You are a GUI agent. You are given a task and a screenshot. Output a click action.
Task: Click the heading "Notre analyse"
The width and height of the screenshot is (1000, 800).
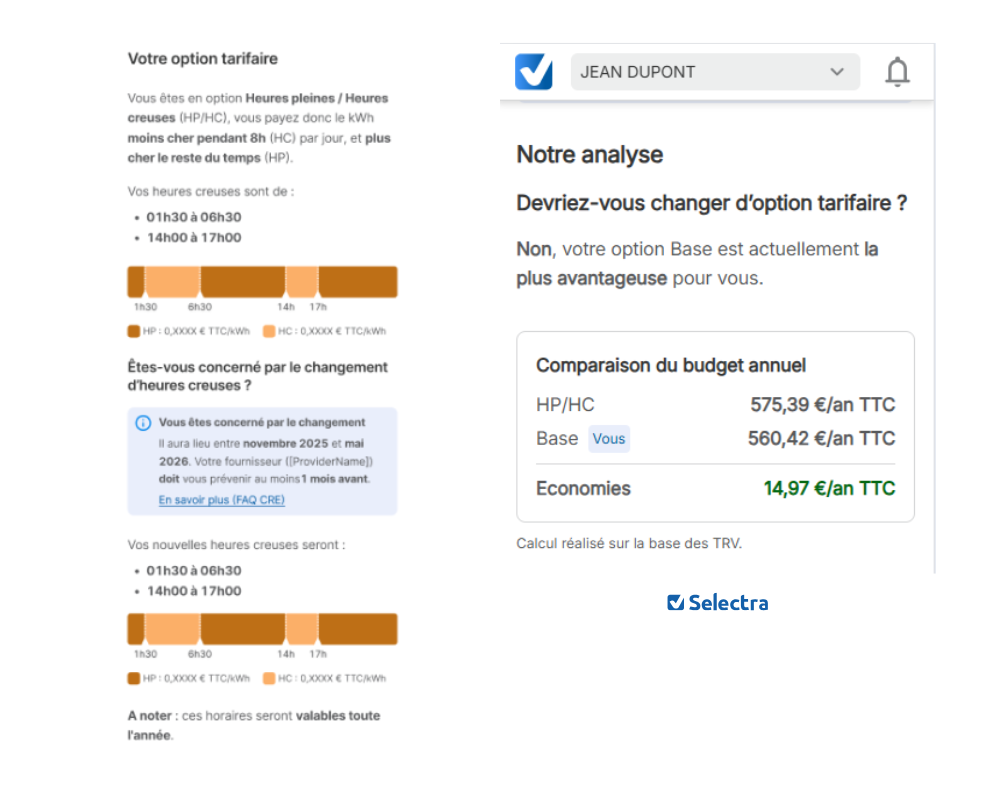click(589, 154)
